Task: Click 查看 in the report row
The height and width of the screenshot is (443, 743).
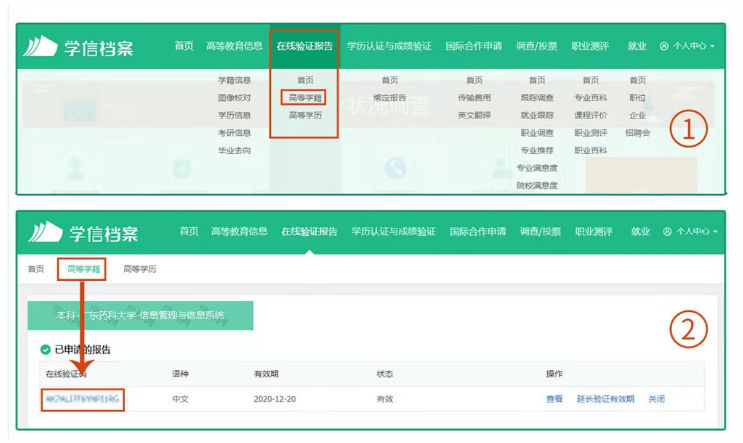Action: pos(554,399)
